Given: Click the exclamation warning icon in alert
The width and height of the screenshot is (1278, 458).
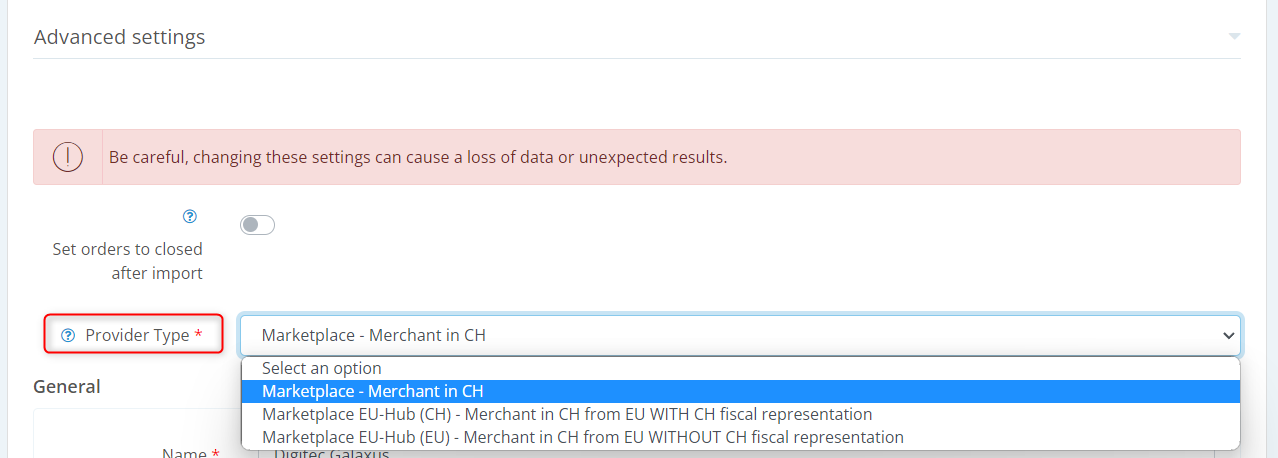Looking at the screenshot, I should (x=68, y=157).
